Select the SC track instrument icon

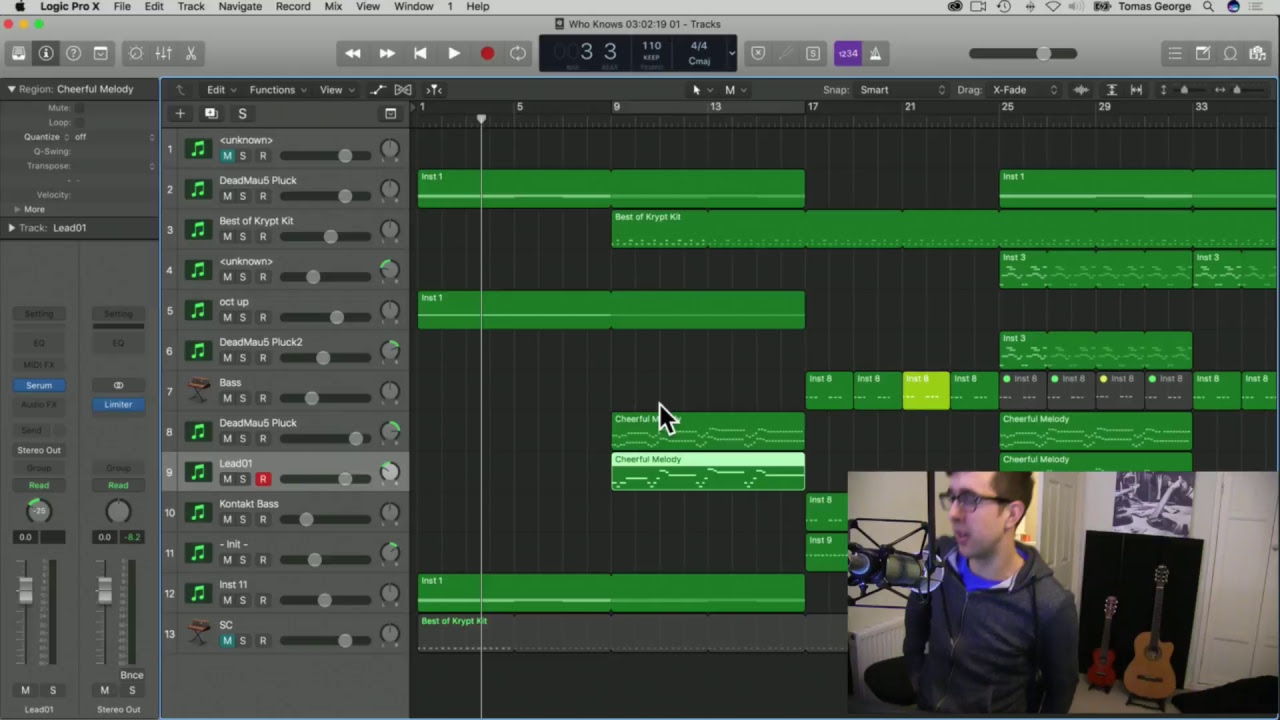pyautogui.click(x=198, y=633)
